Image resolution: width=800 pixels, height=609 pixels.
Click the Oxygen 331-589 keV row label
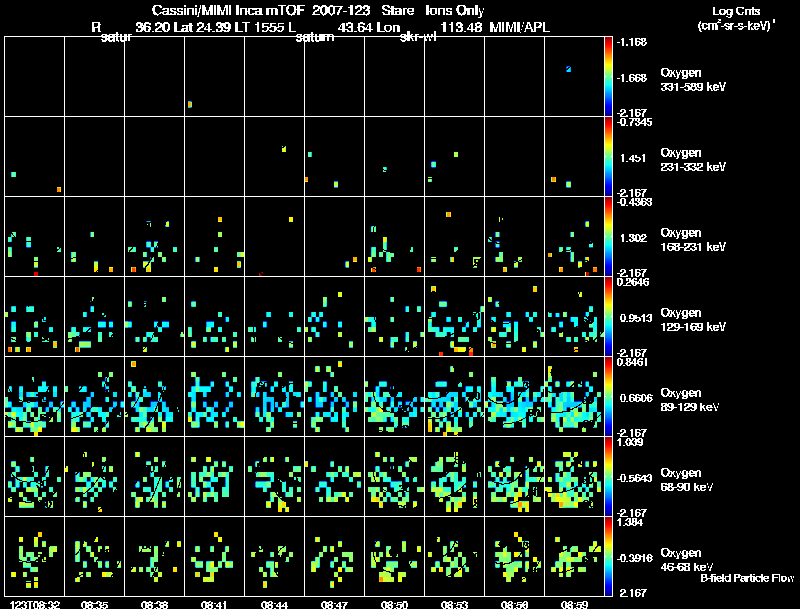[693, 80]
